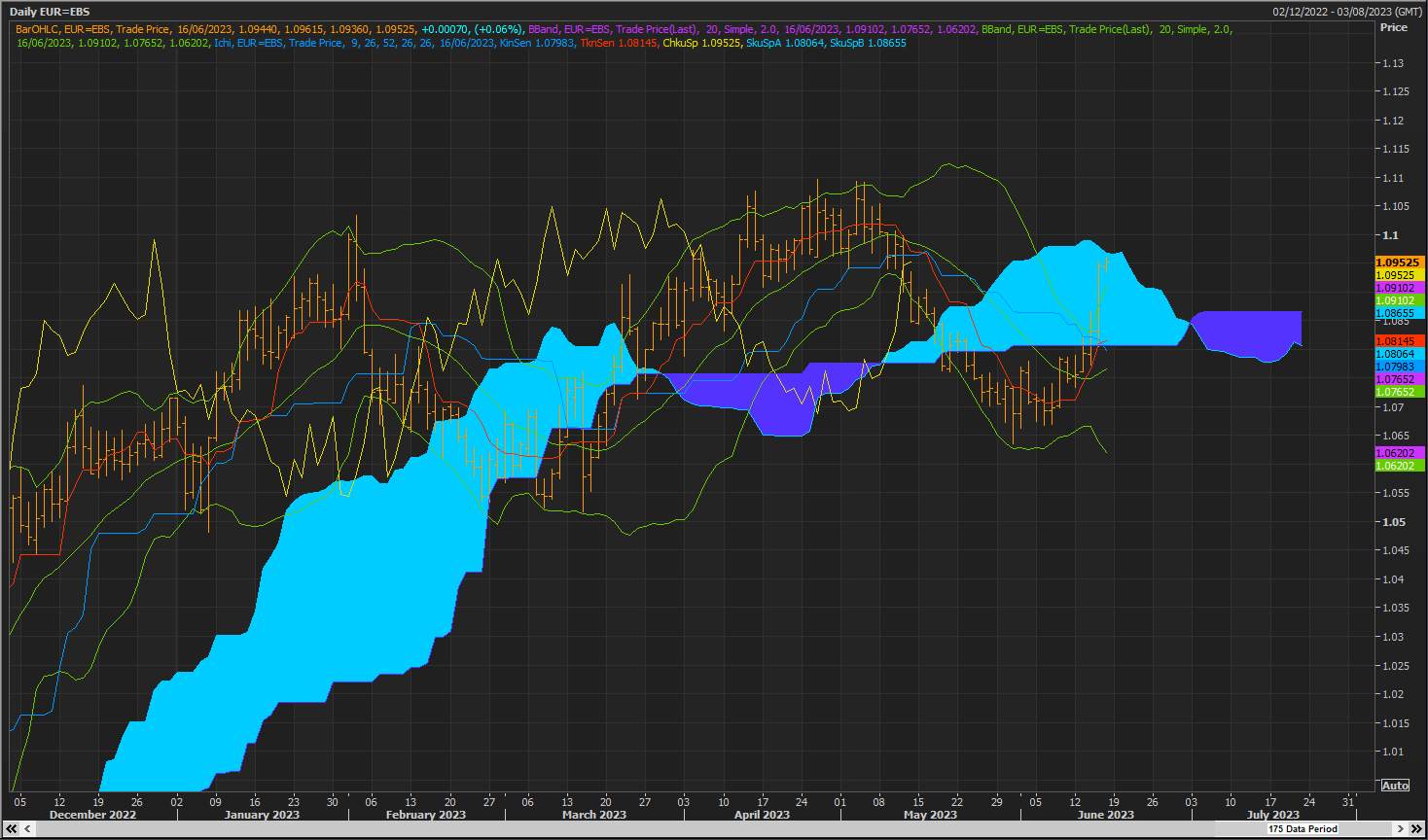Jump to the latest data with the double-right arrow

pos(1416,828)
